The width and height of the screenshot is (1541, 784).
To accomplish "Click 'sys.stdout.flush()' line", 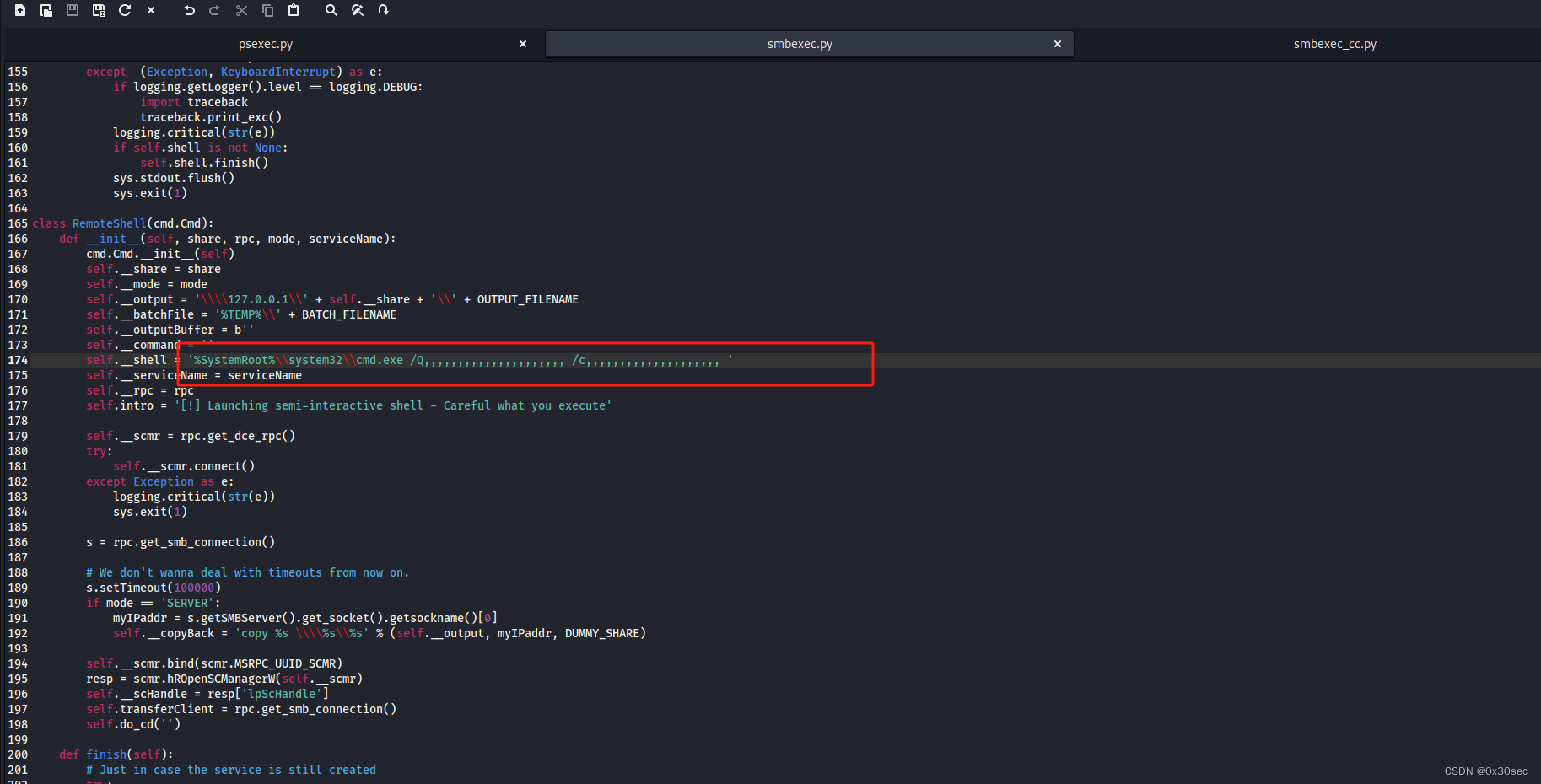I will pyautogui.click(x=174, y=178).
